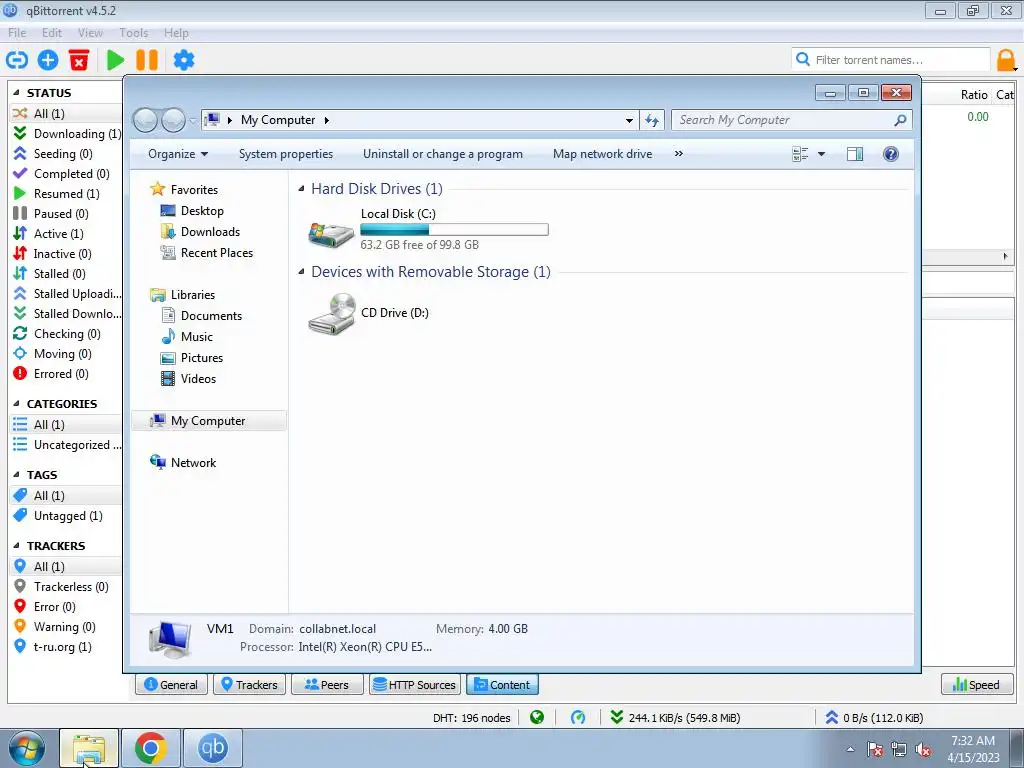Select Resumed (1) status filter

[67, 193]
